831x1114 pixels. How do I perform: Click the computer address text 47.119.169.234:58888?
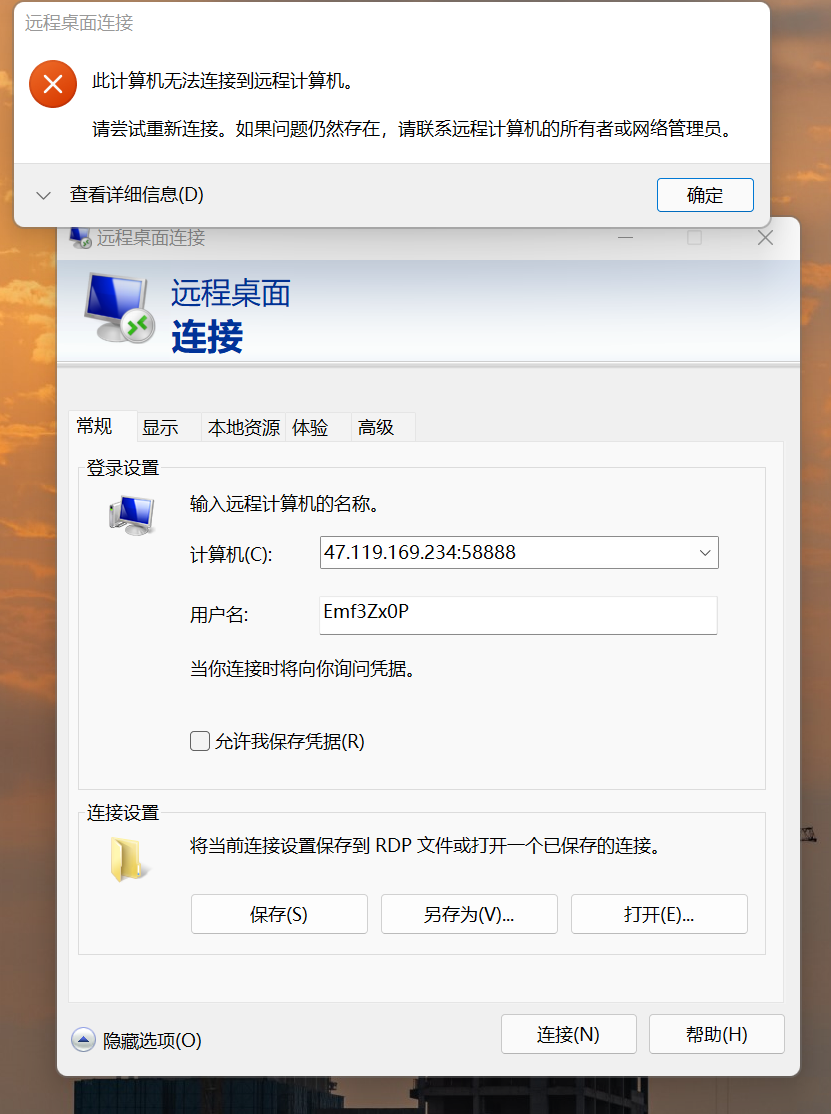(x=420, y=552)
